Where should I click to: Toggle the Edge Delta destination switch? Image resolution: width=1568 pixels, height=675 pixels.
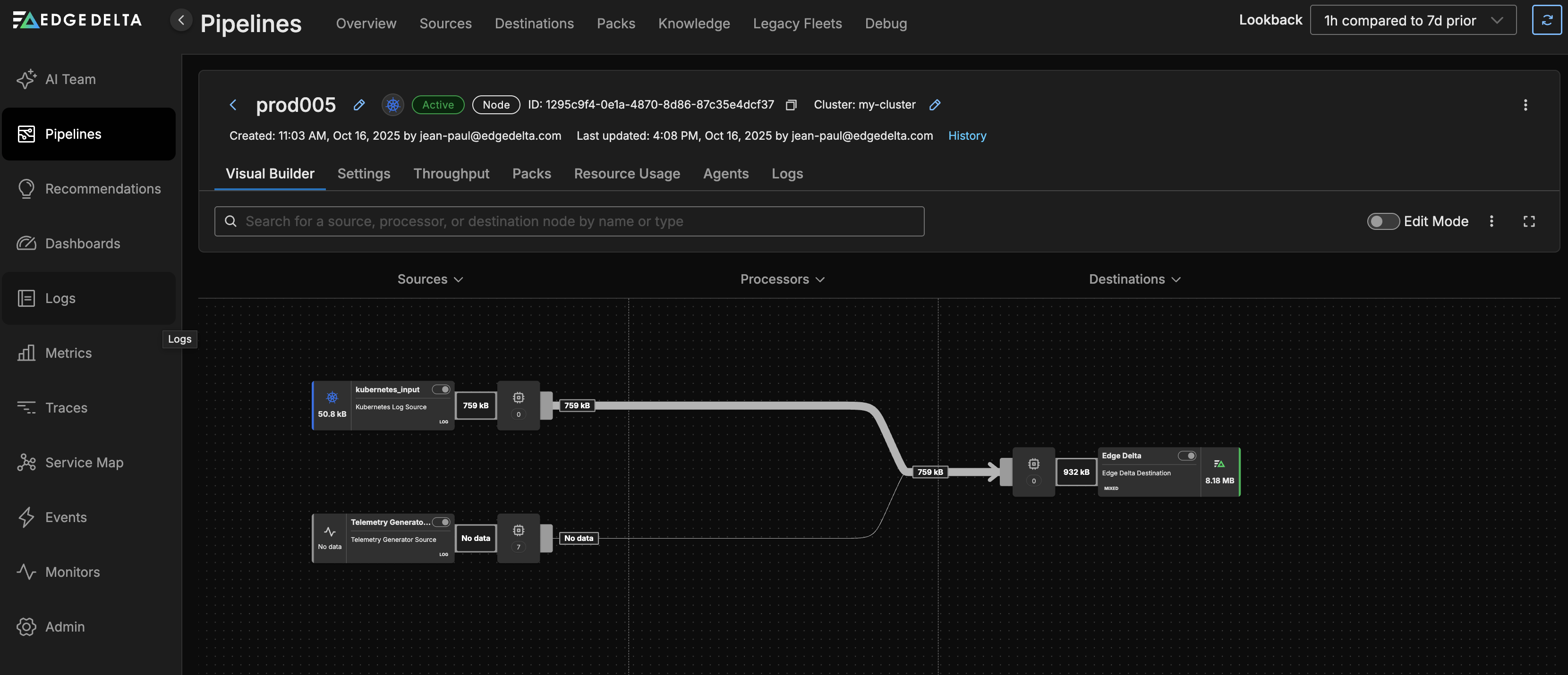pos(1186,456)
